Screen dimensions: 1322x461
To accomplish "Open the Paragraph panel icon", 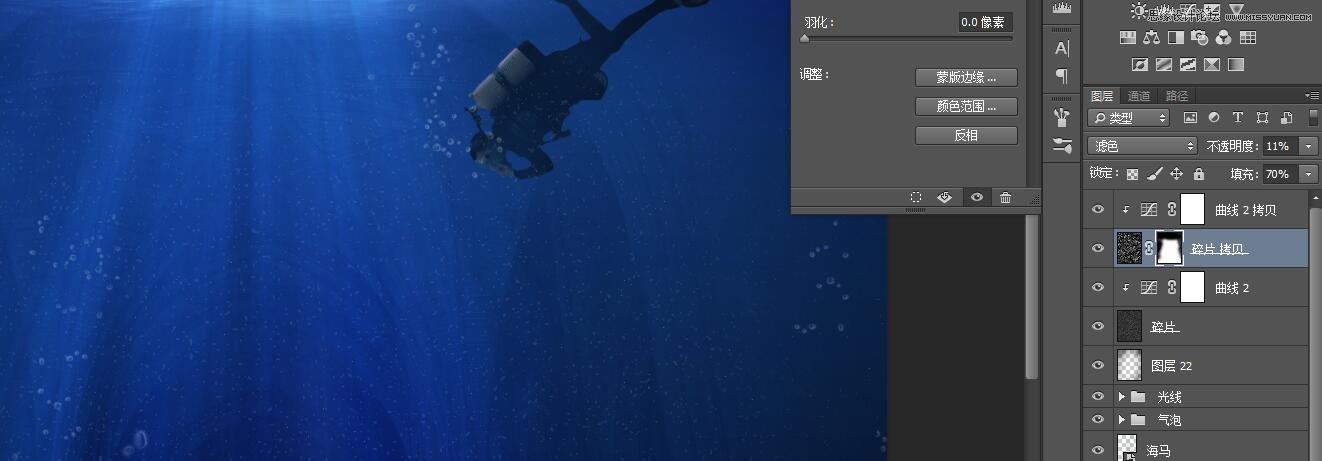I will [1062, 76].
